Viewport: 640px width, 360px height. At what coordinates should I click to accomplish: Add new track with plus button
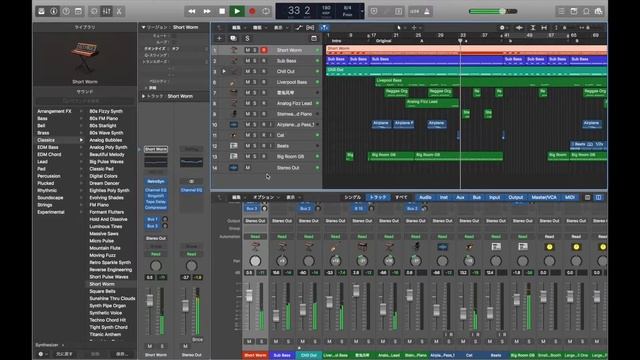[219, 38]
